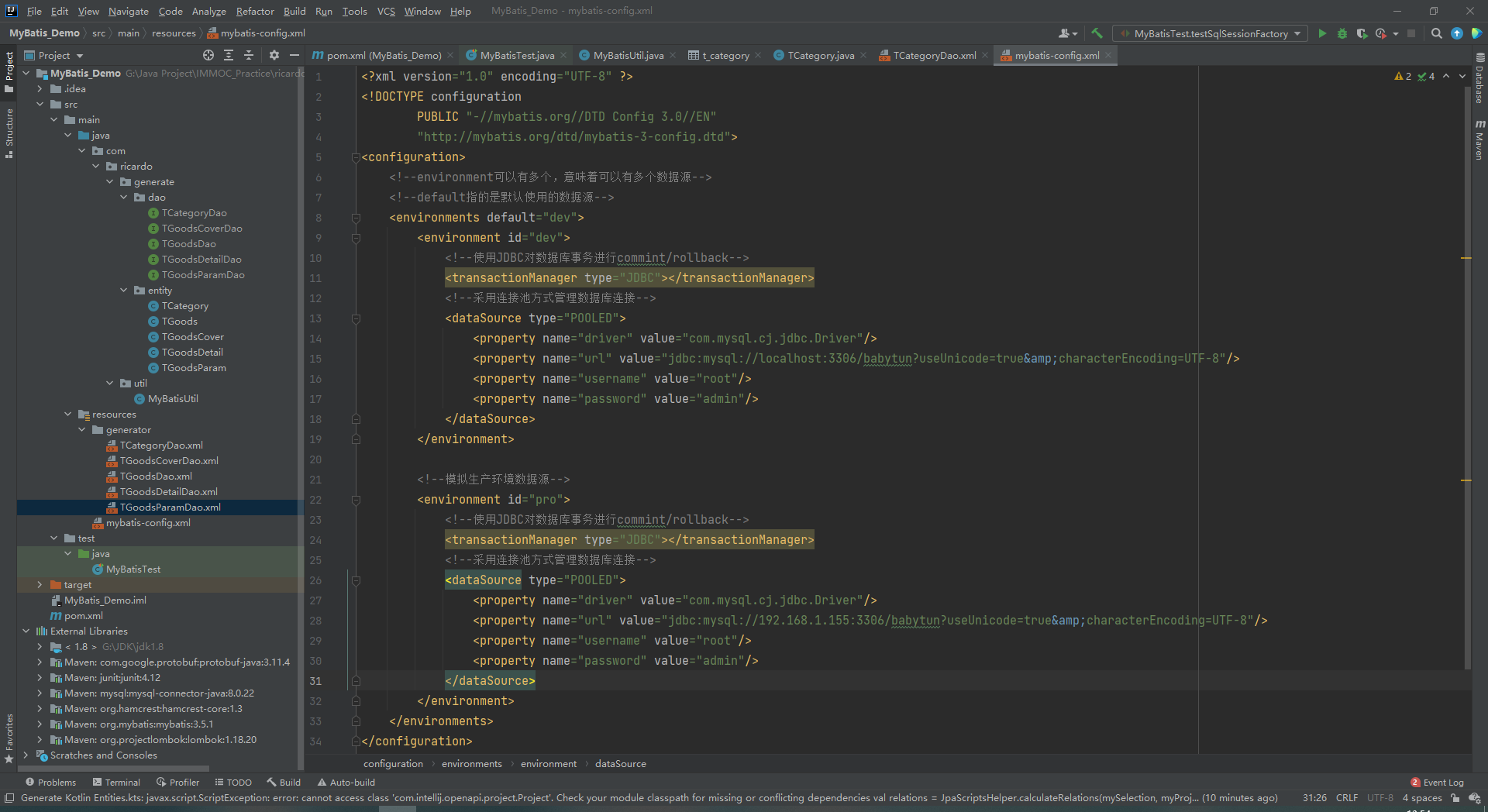
Task: Click the read-only lock icon in status bar
Action: pyautogui.click(x=1455, y=798)
